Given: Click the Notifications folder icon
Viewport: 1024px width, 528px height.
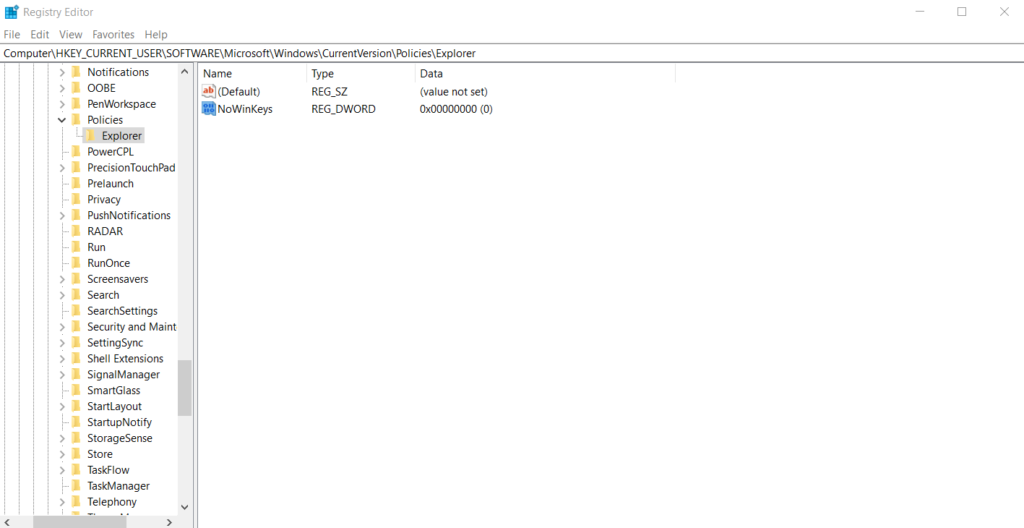Looking at the screenshot, I should click(x=76, y=72).
